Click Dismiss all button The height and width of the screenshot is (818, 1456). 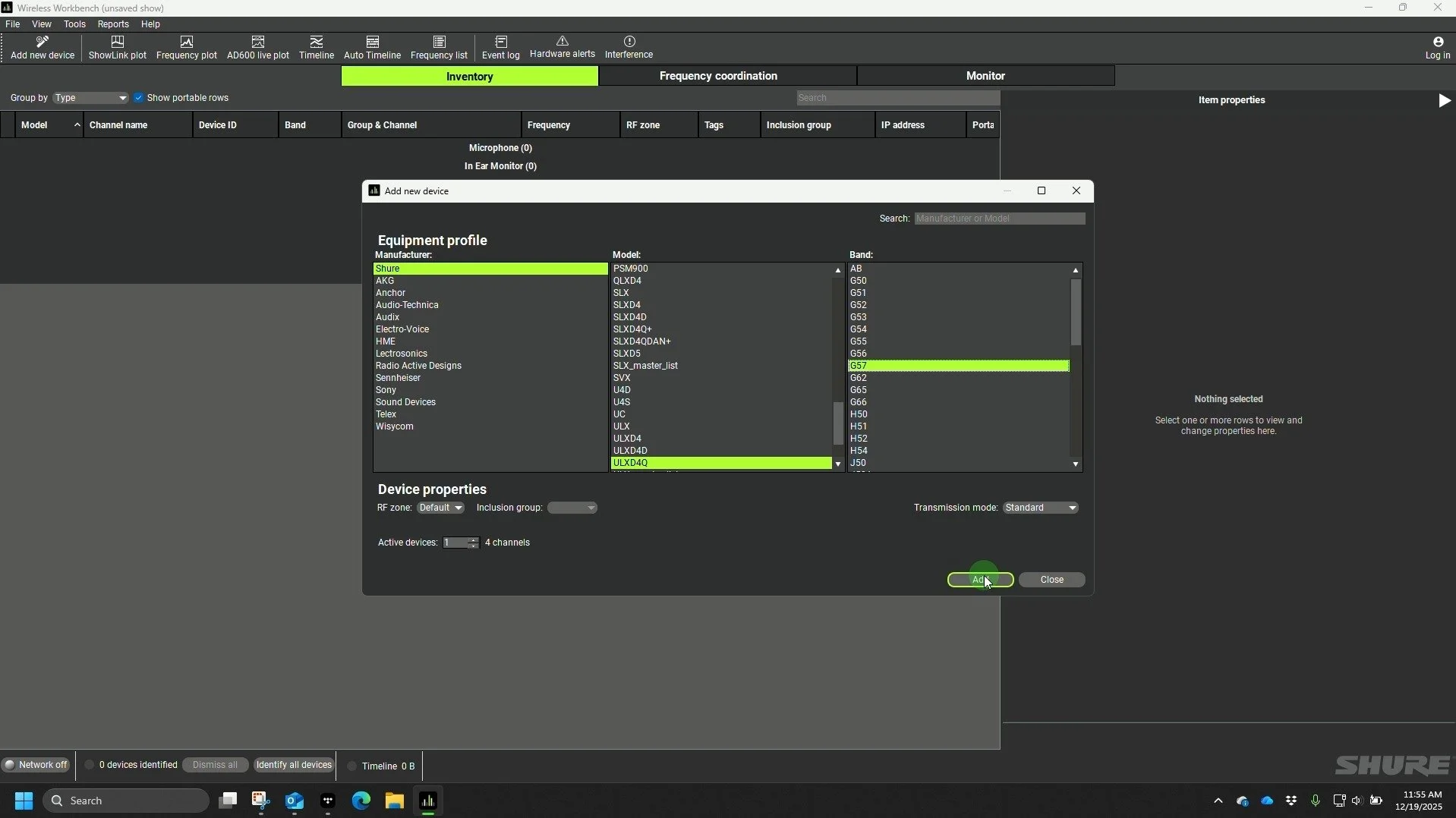point(215,765)
